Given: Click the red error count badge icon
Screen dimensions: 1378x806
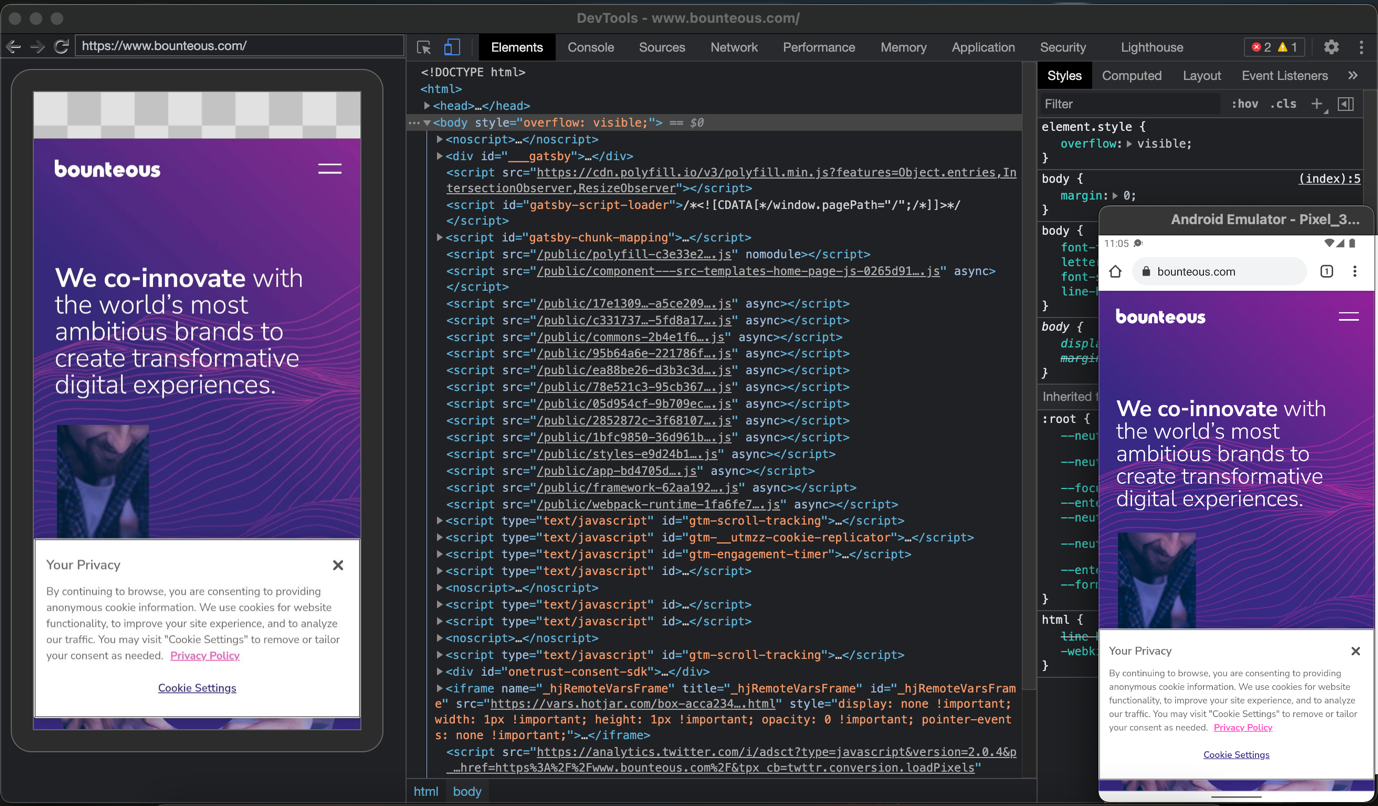Looking at the screenshot, I should tap(1257, 47).
